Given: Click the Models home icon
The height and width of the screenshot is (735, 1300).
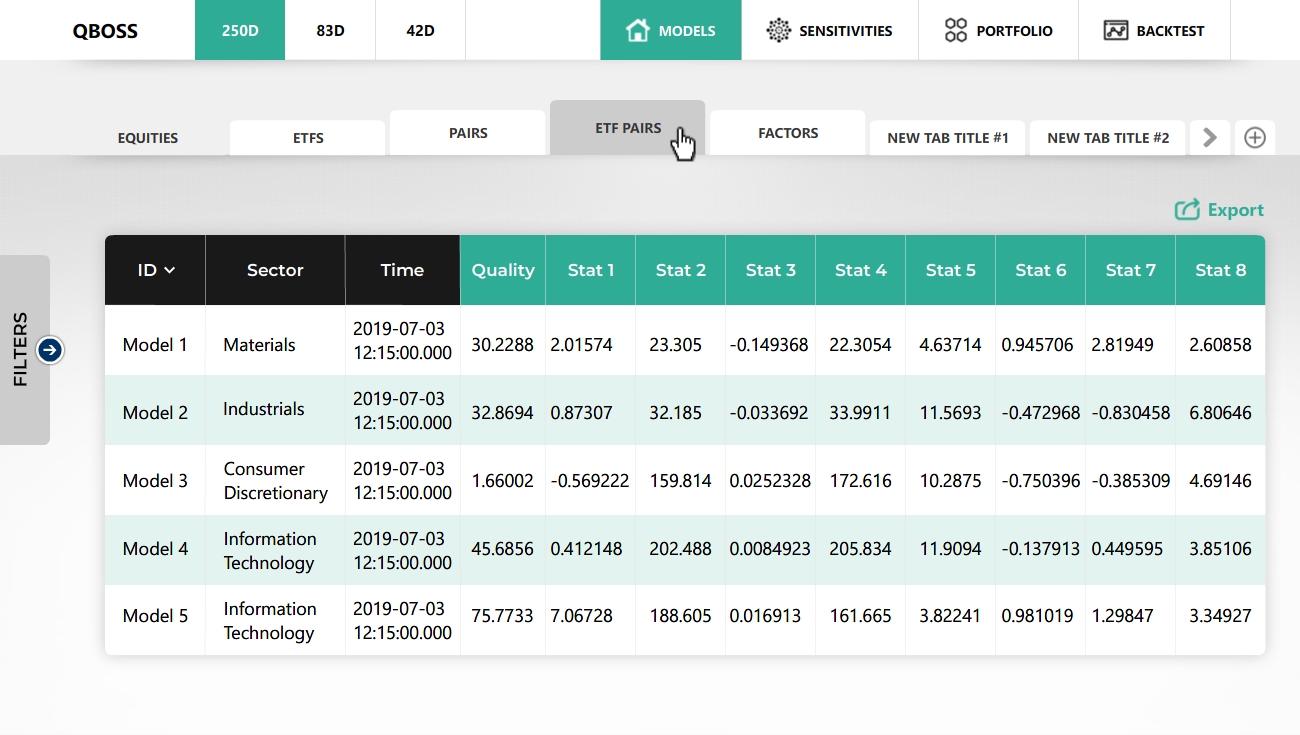Looking at the screenshot, I should (637, 30).
